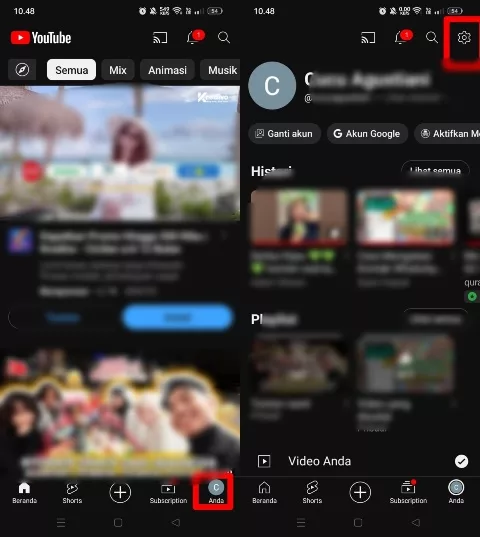Screen dimensions: 480x537
Task: Tap the Ganti akun button
Action: (x=284, y=134)
